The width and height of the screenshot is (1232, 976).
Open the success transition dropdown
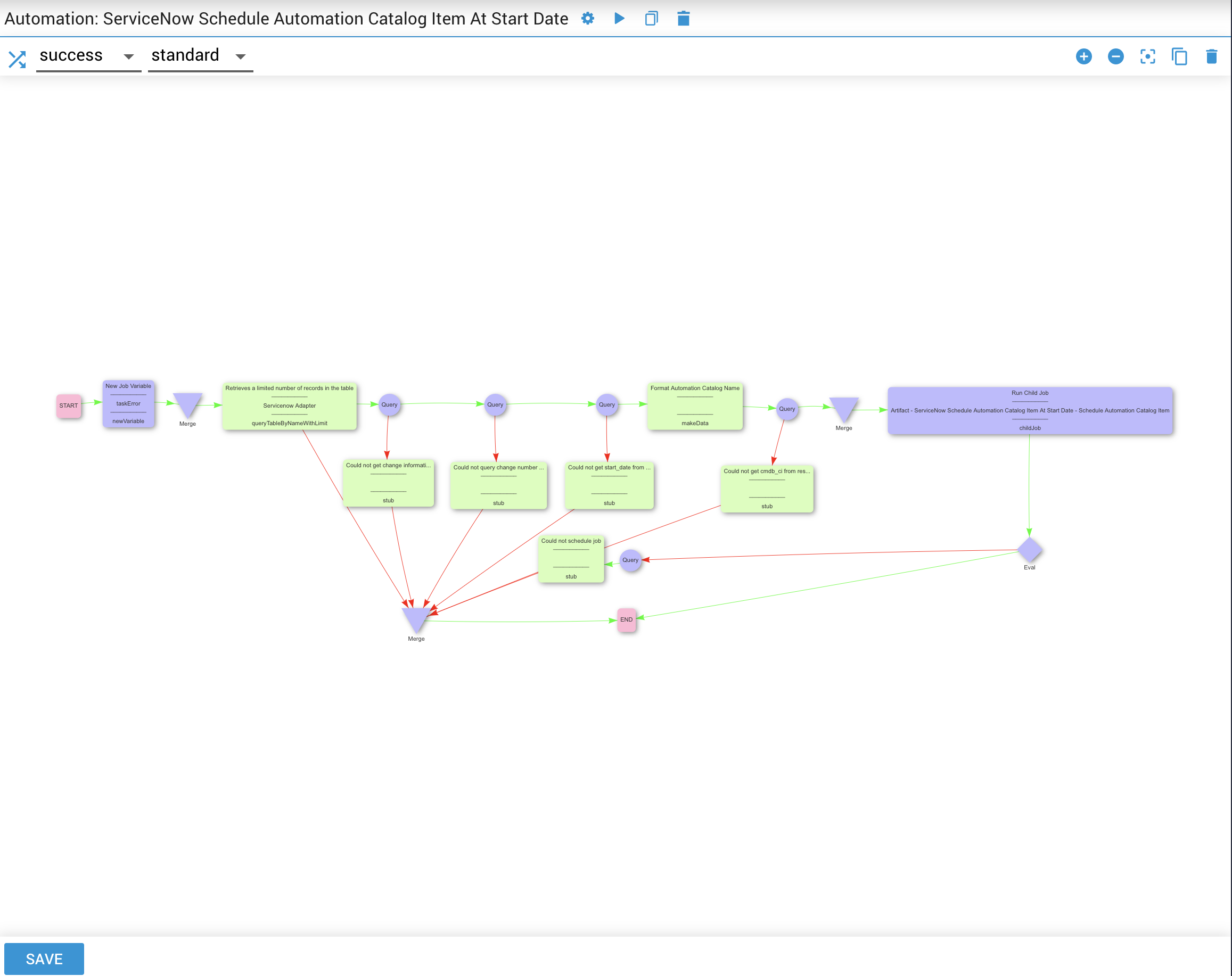coord(88,56)
